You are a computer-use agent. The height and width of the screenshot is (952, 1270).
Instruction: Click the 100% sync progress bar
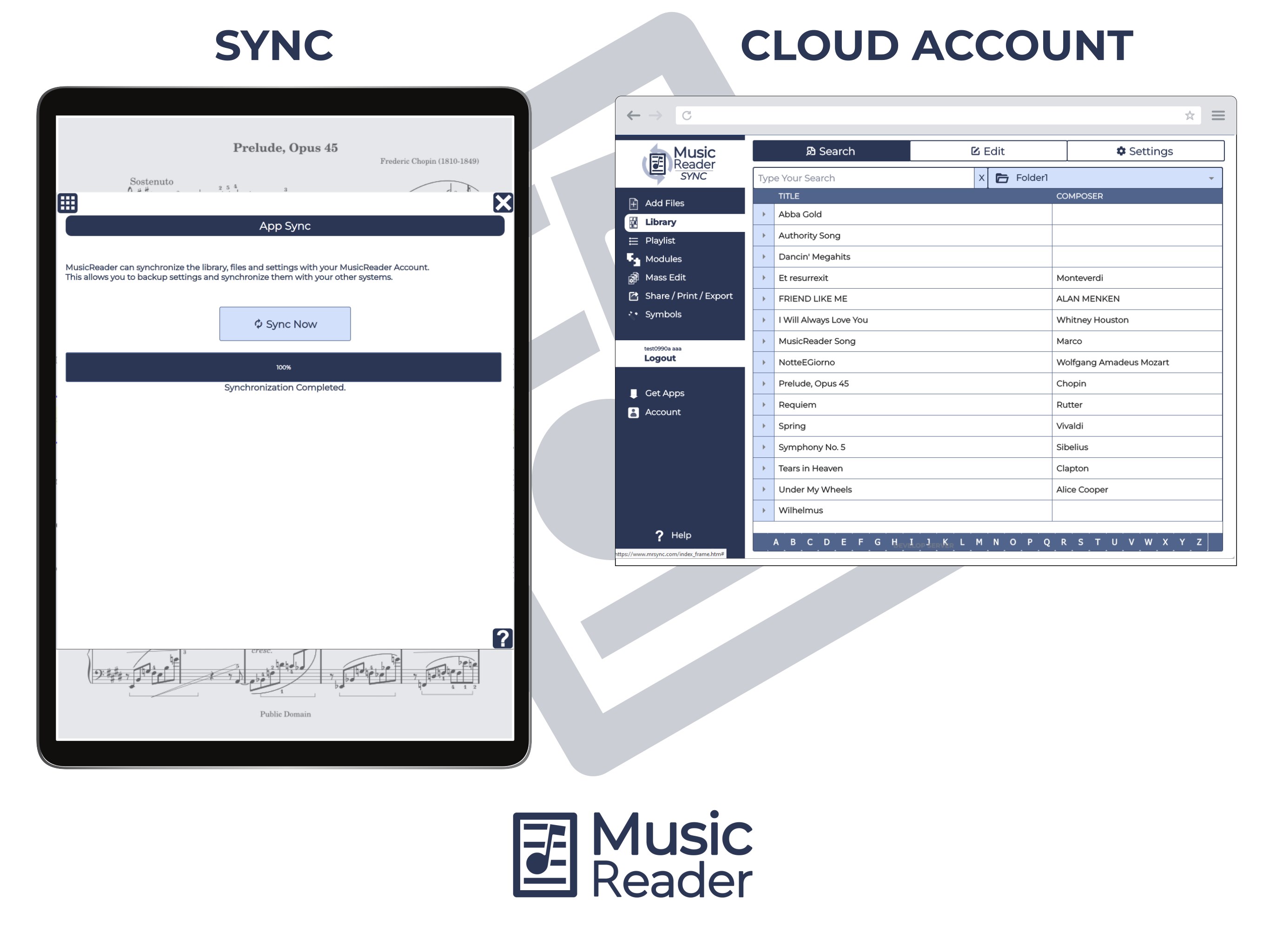[283, 368]
